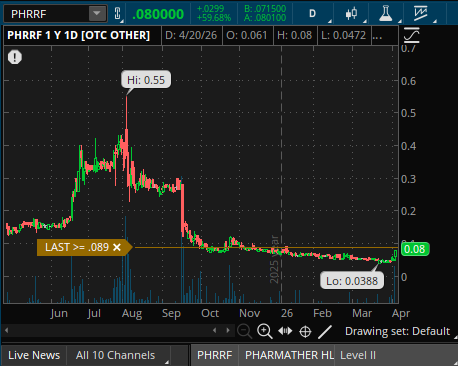Click the B: .071500 bid price
458x366 pixels.
click(x=265, y=9)
